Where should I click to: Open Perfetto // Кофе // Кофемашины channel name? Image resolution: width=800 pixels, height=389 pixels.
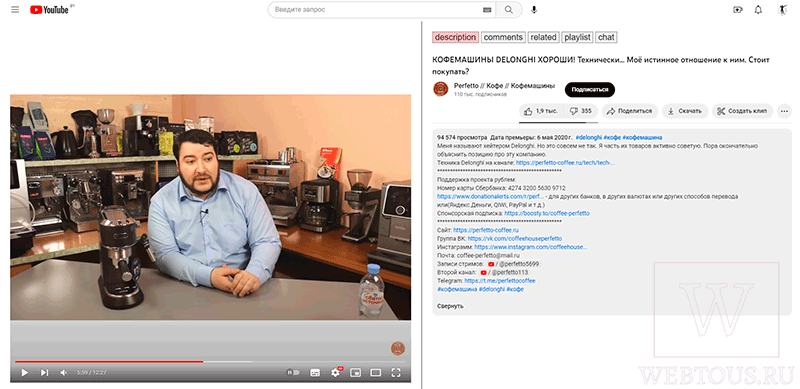pyautogui.click(x=505, y=85)
